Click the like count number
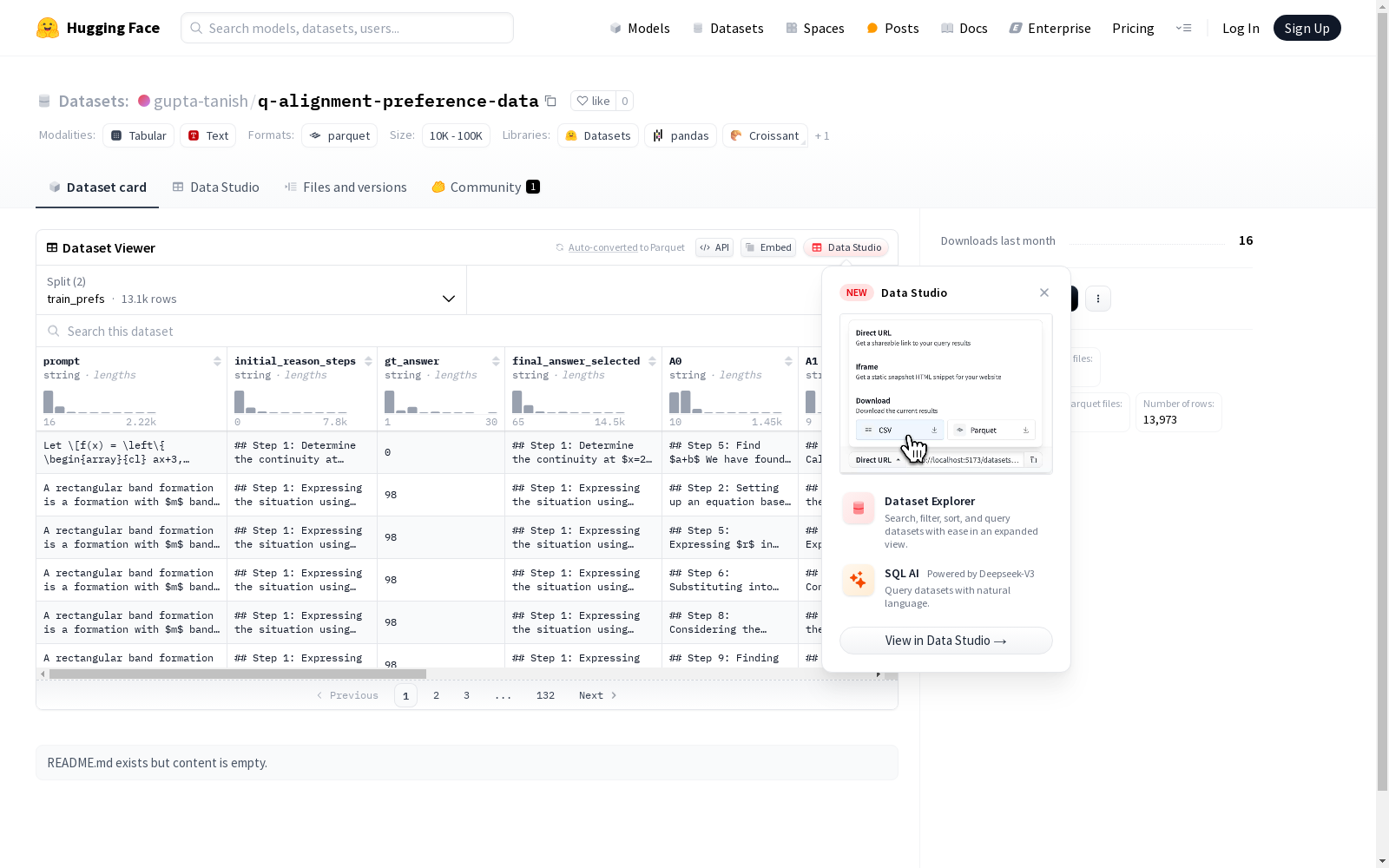 [624, 101]
